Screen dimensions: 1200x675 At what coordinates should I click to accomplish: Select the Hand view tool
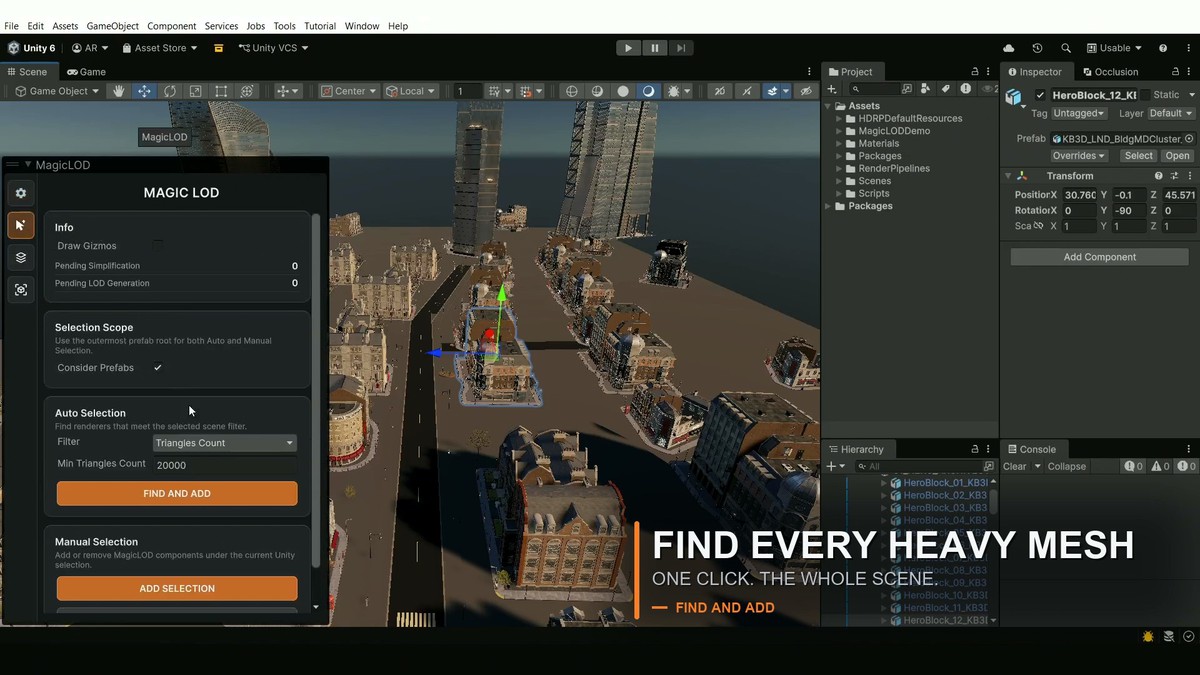(119, 91)
